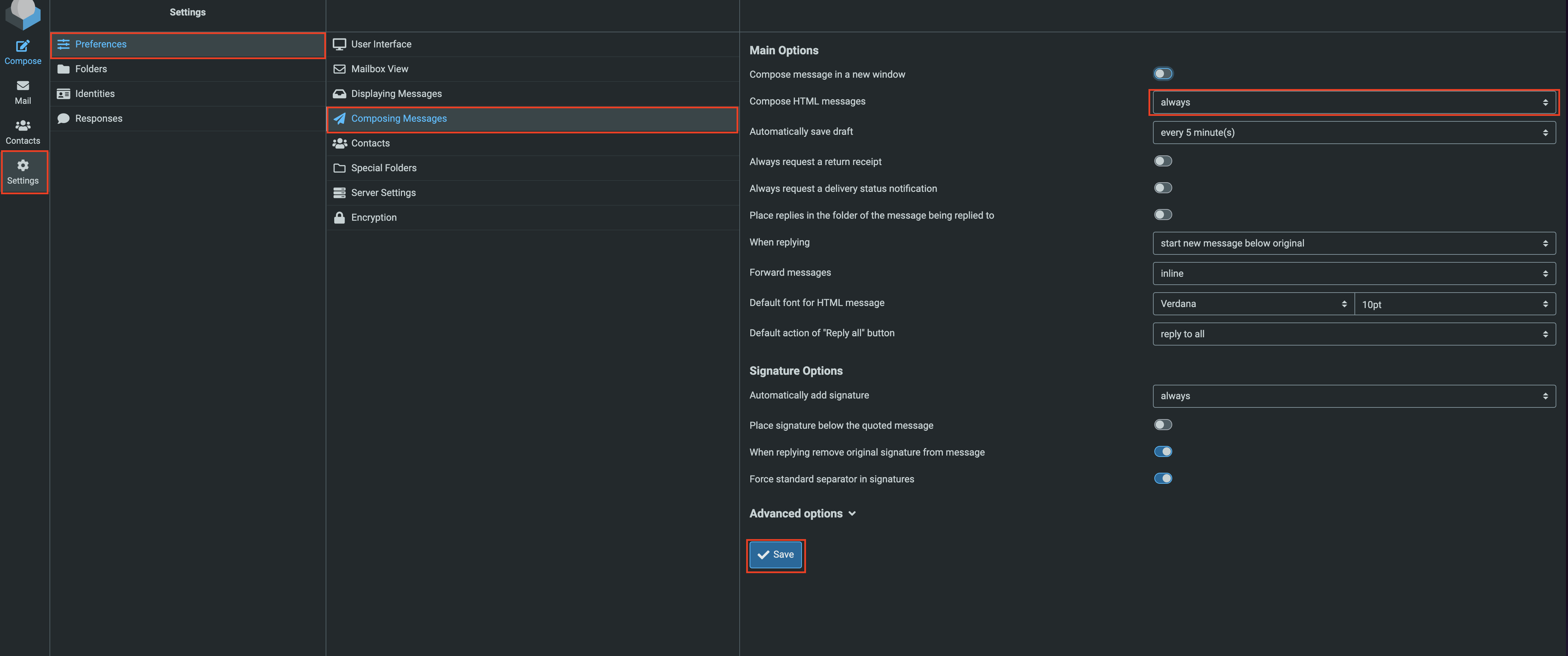Screen dimensions: 1568x656
Task: Click the Settings title in the header
Action: click(187, 12)
